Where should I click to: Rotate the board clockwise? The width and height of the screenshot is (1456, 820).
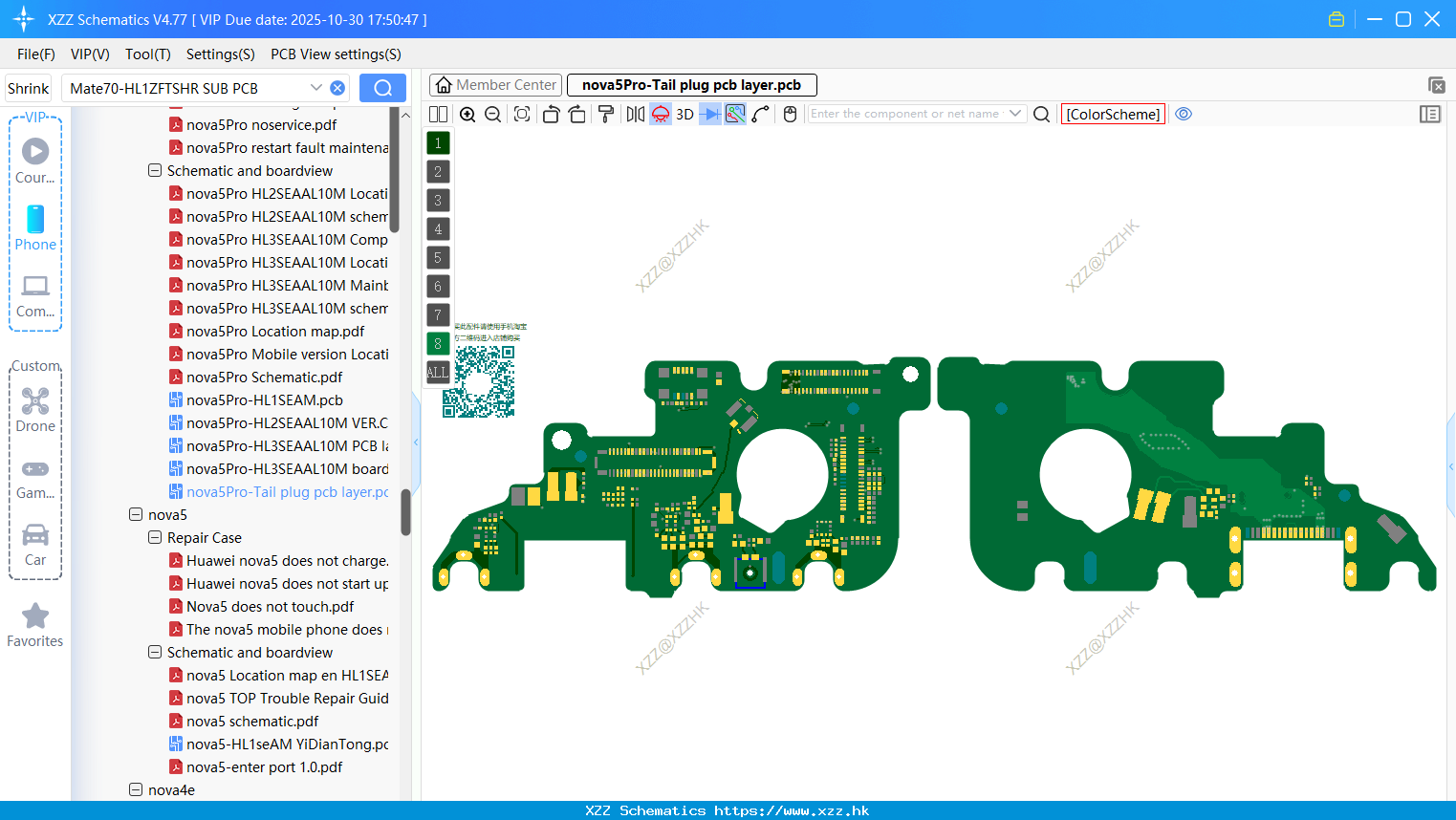576,114
